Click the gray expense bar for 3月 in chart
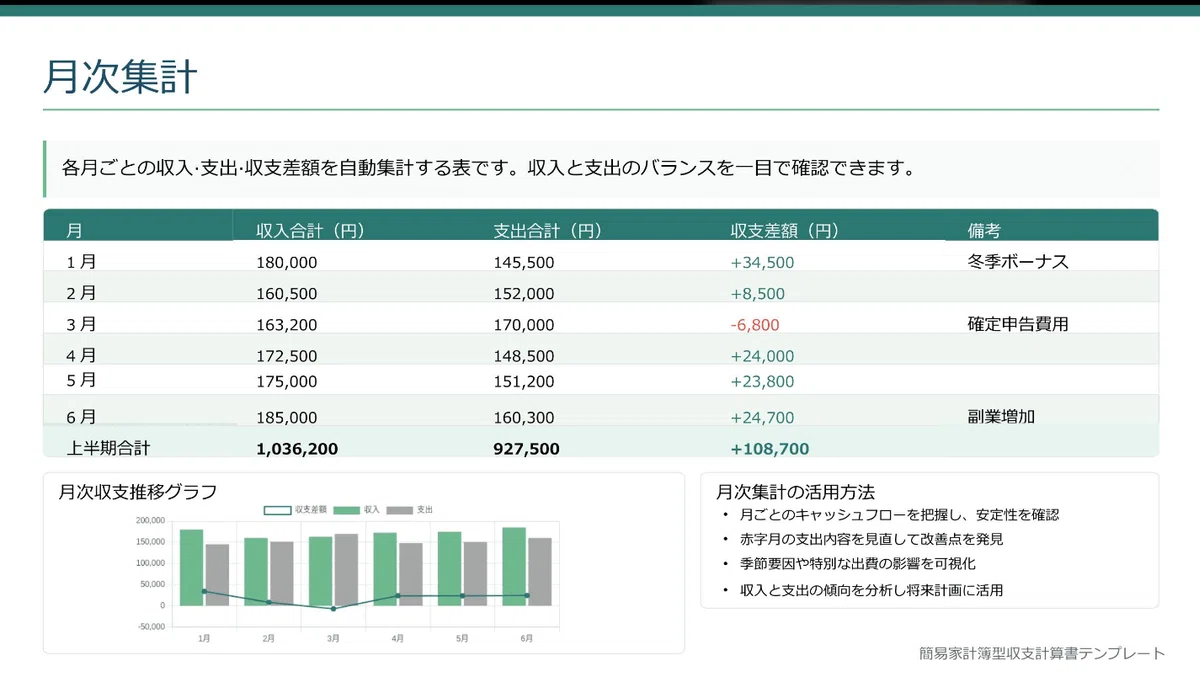1200x682 pixels. [346, 569]
